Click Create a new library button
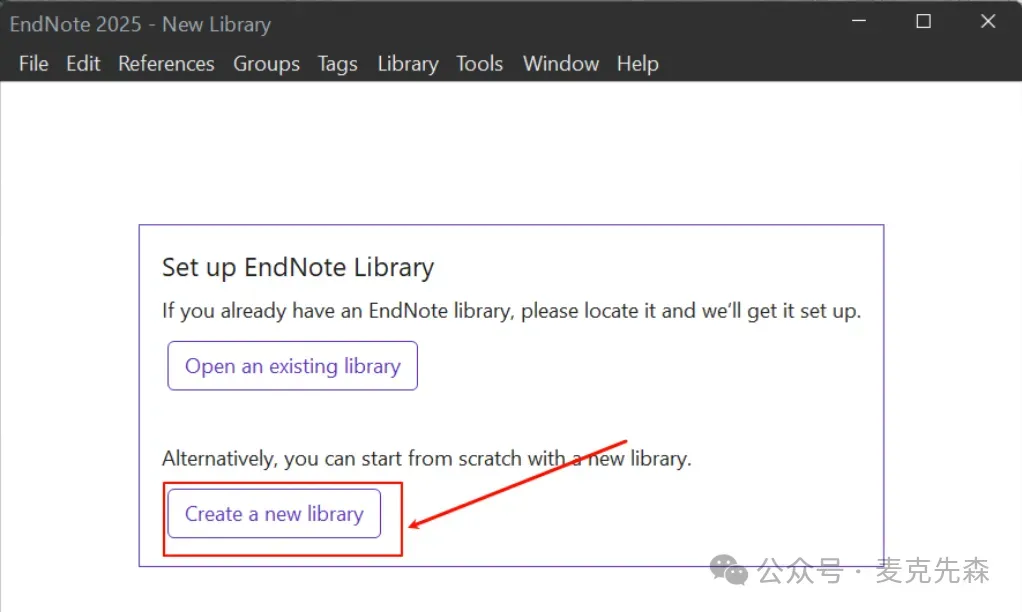 pyautogui.click(x=274, y=514)
